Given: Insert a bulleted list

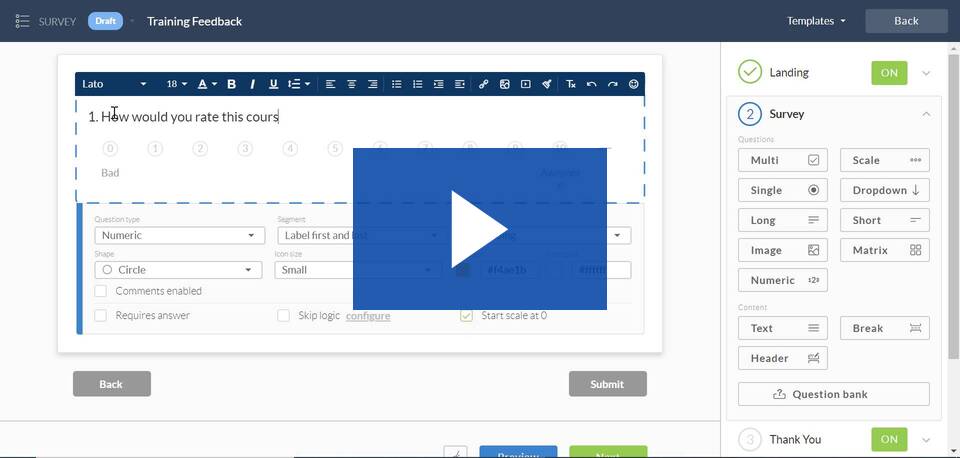Looking at the screenshot, I should tap(397, 84).
